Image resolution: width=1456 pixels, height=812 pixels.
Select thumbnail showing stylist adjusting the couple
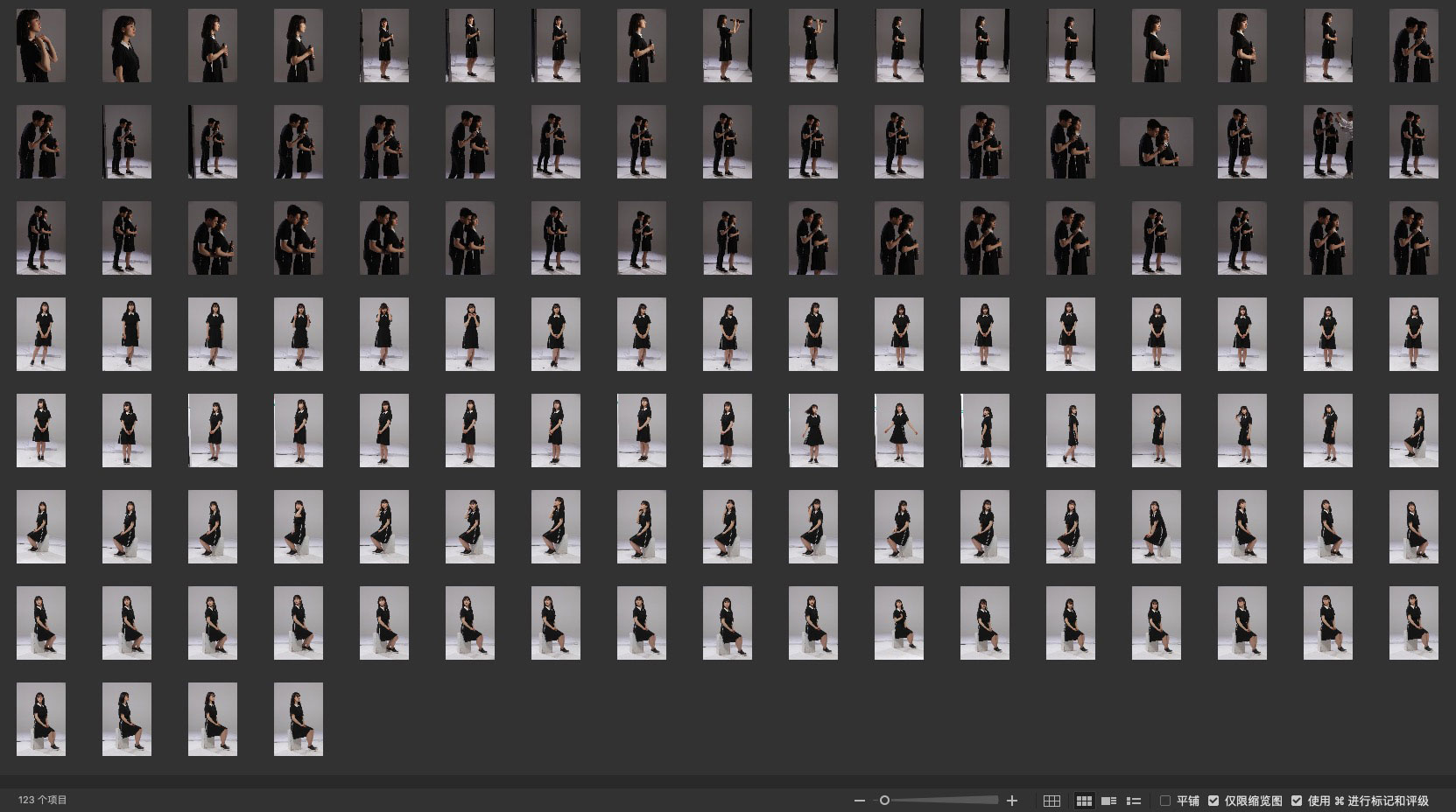[1327, 142]
